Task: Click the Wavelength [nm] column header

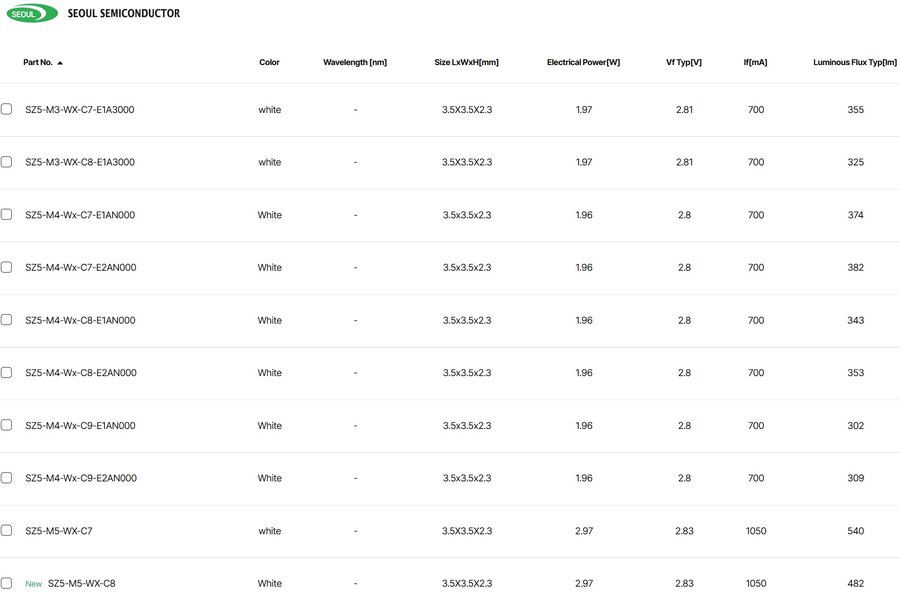Action: click(x=355, y=62)
